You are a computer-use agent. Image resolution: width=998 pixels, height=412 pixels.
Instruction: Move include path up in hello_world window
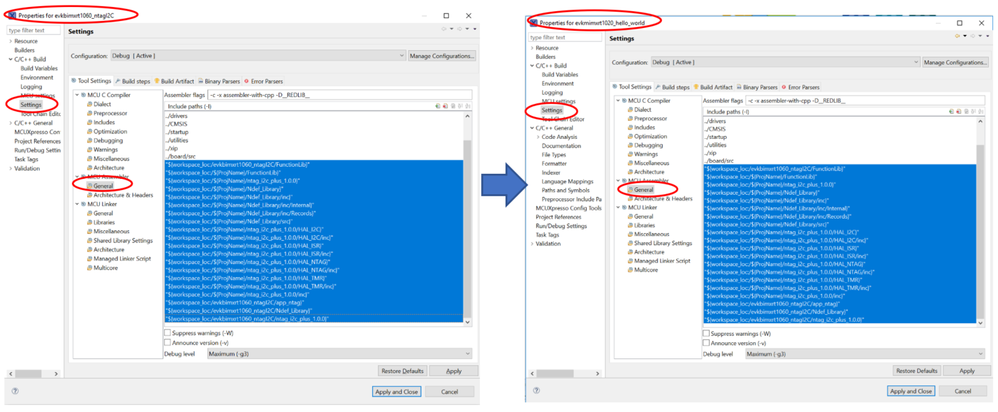tap(973, 111)
